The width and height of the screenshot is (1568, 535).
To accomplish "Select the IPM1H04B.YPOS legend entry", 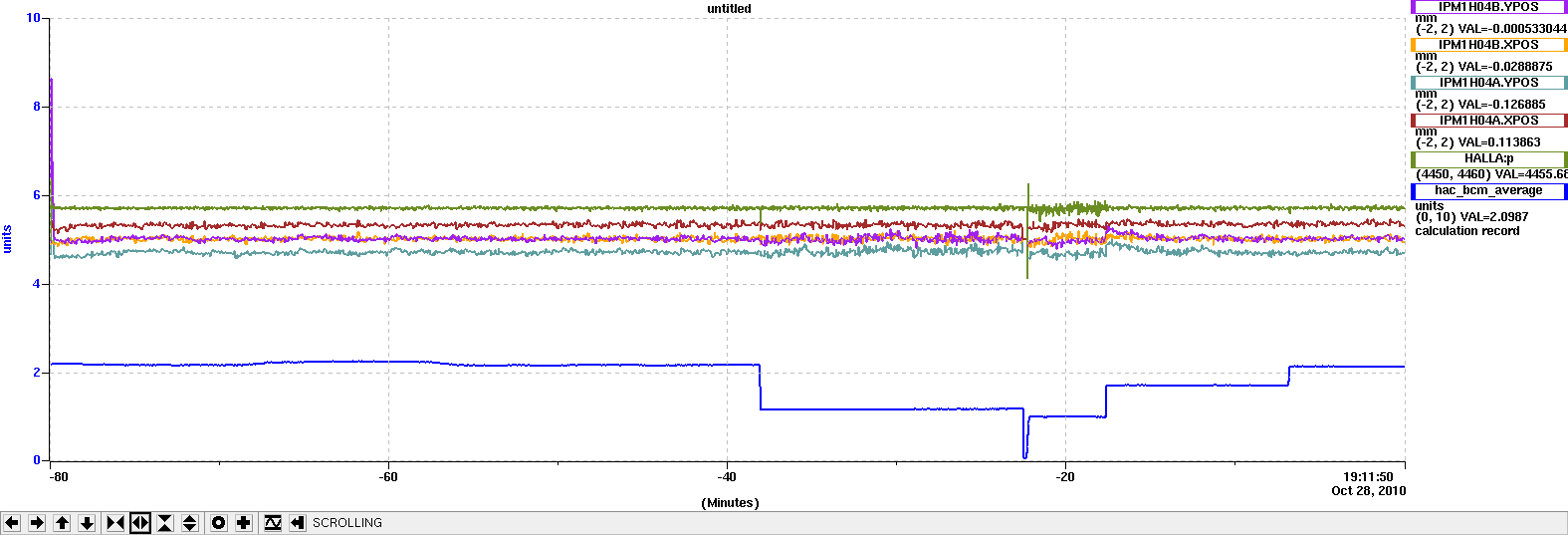I will point(1488,7).
